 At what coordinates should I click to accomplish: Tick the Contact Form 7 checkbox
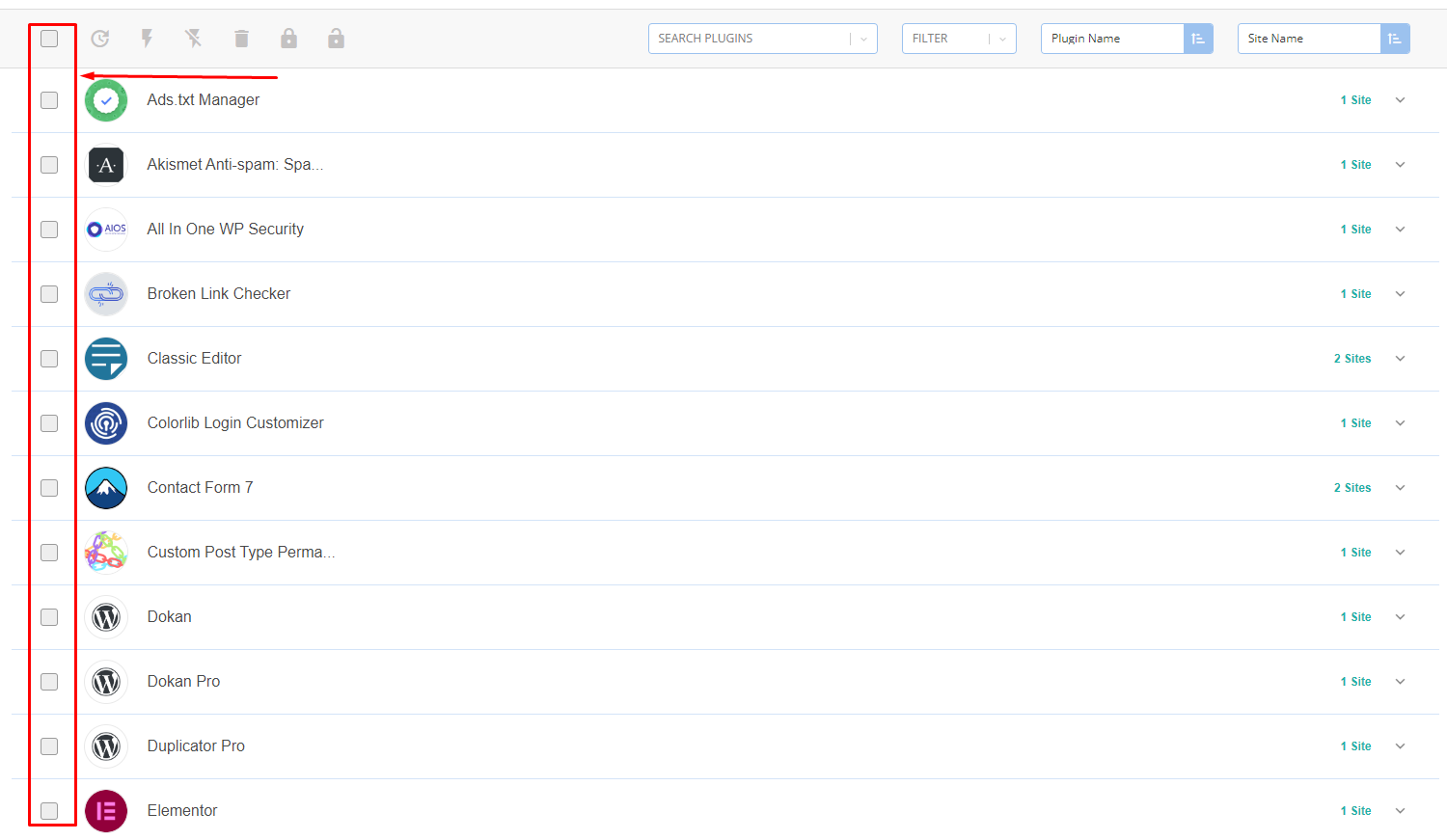[49, 488]
